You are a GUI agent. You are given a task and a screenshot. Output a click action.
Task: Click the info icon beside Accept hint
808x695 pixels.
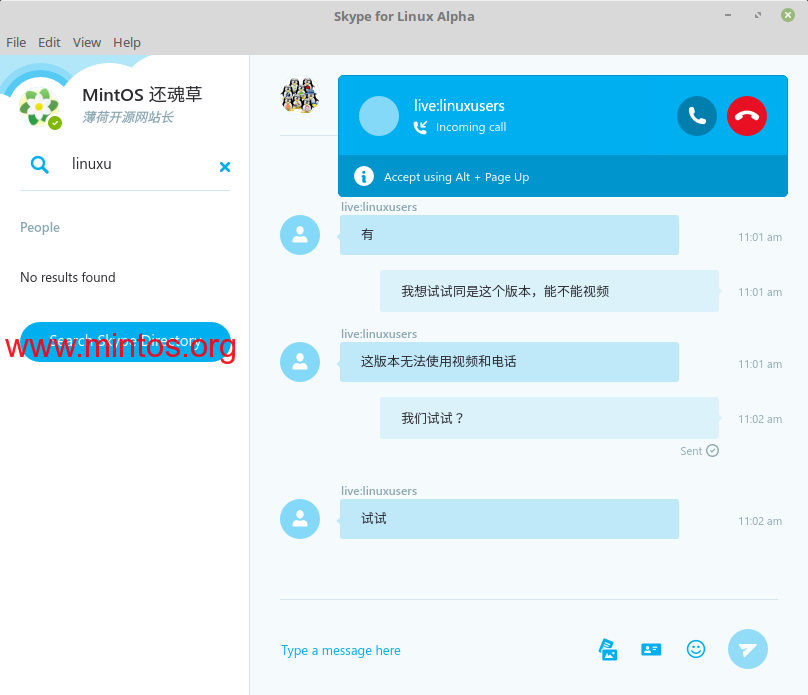point(364,176)
